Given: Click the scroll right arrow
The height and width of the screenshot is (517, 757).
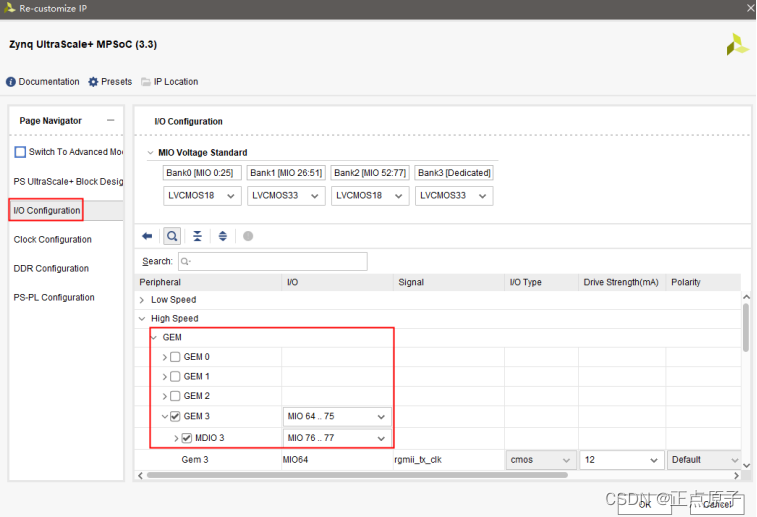Looking at the screenshot, I should tap(736, 475).
